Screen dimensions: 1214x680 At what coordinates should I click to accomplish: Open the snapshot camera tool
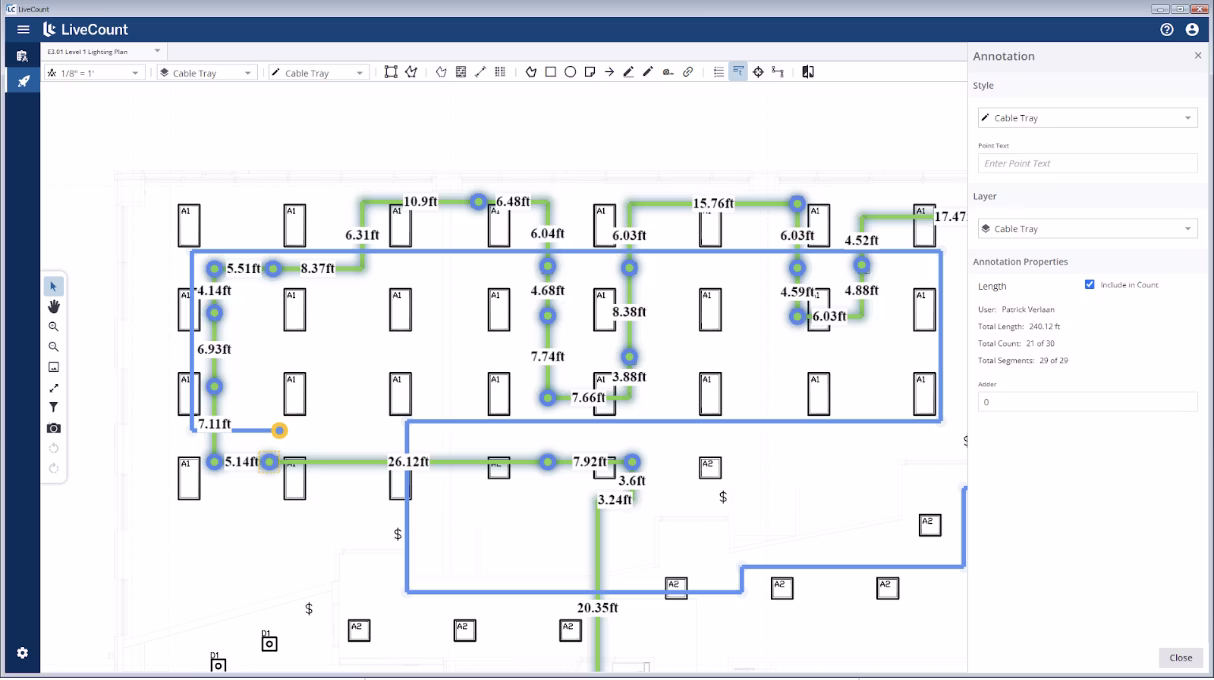(x=53, y=427)
